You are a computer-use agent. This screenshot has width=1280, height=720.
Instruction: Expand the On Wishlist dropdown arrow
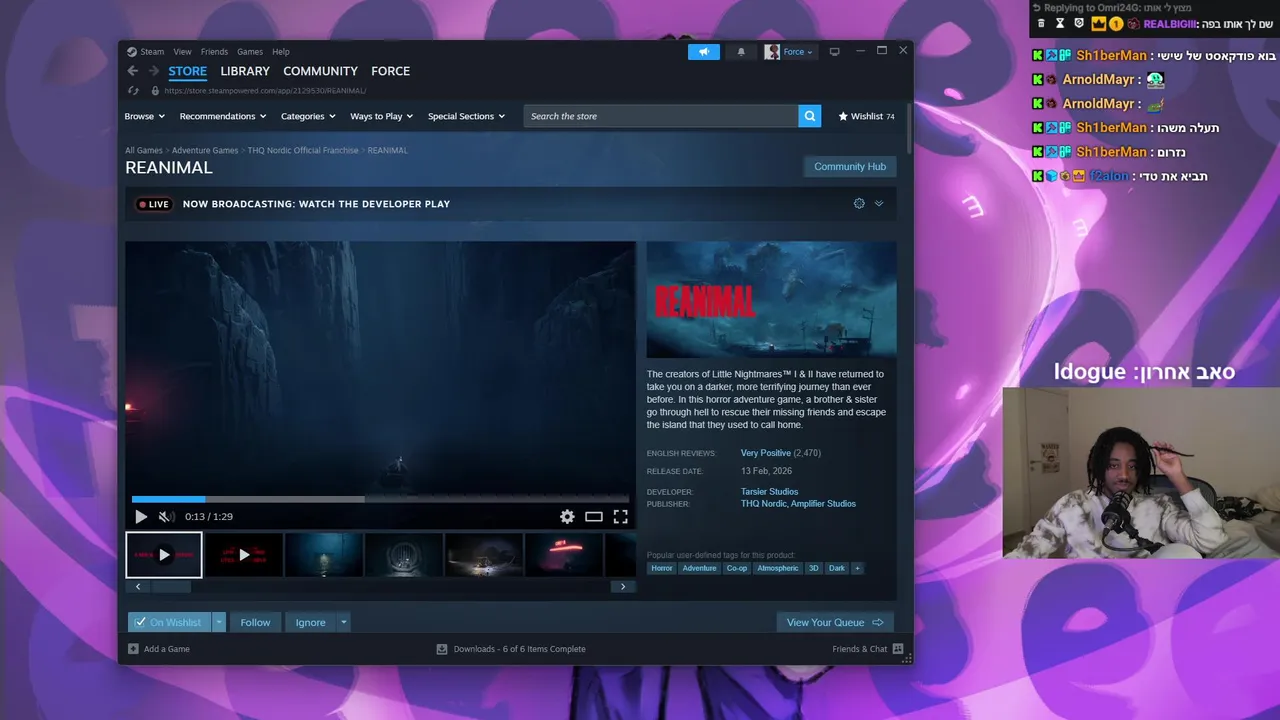pos(219,622)
